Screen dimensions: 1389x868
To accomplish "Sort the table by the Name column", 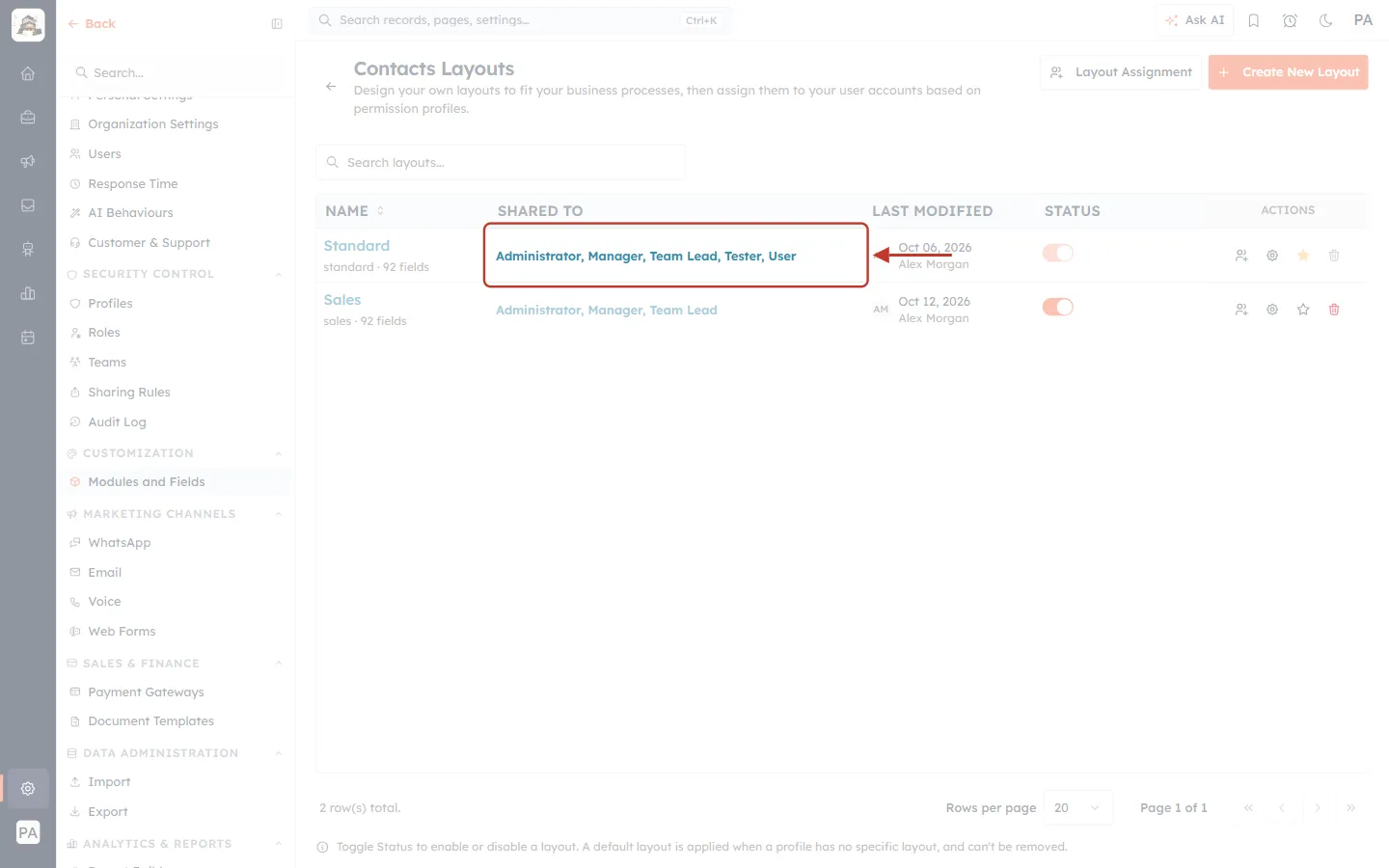I will pos(355,211).
